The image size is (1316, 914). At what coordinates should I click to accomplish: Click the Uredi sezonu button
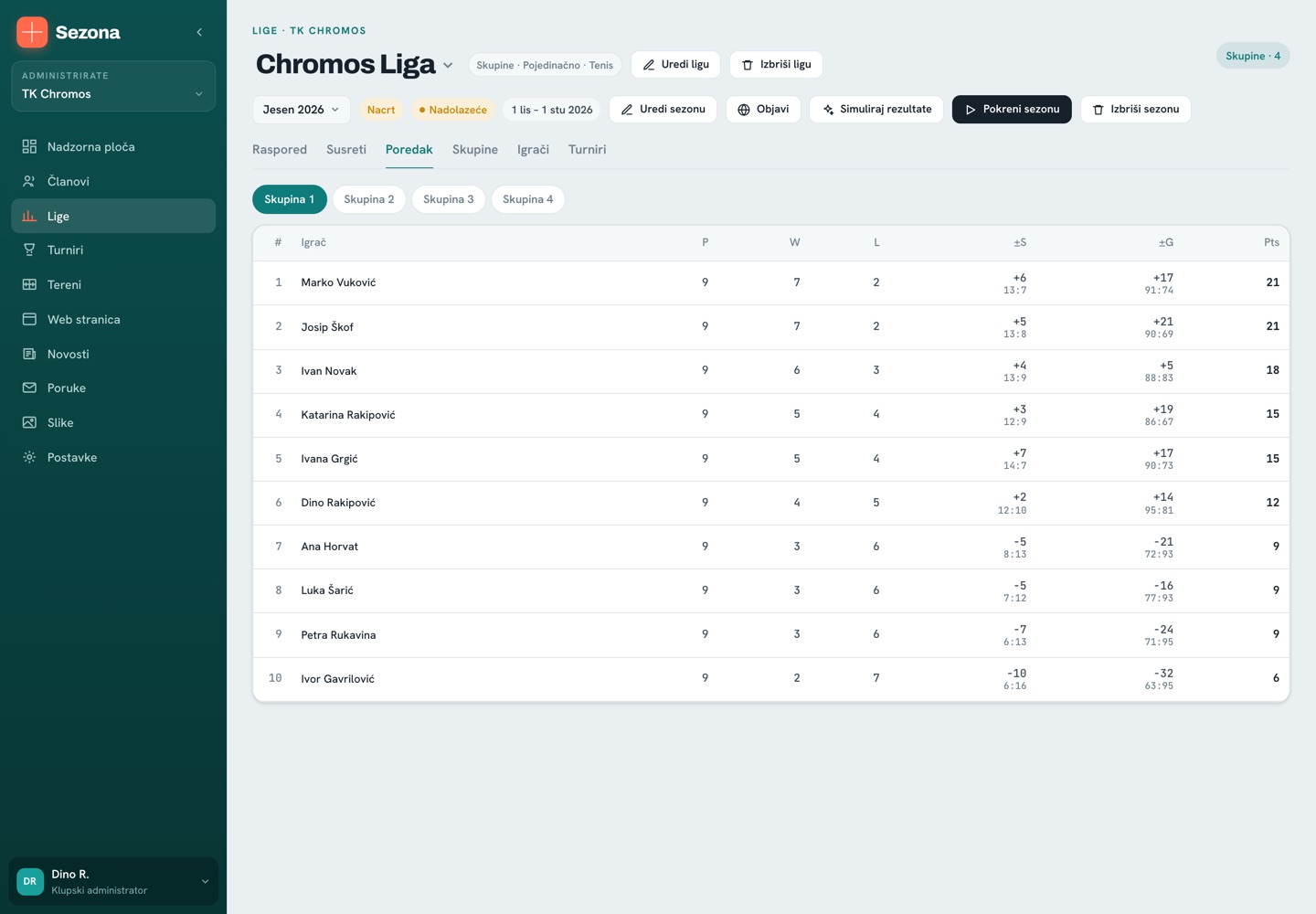(x=663, y=110)
